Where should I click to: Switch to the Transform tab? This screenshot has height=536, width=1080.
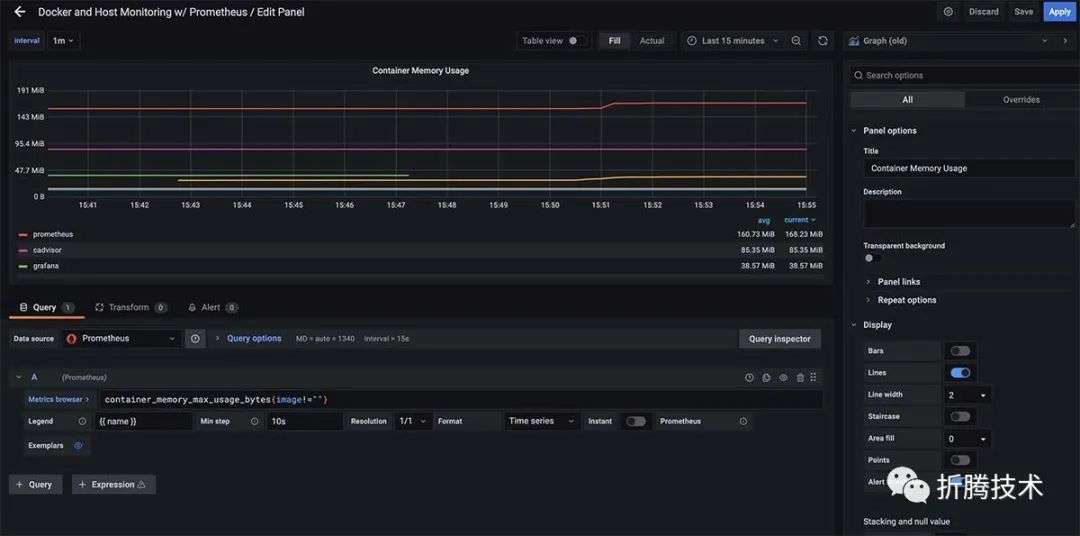click(x=131, y=307)
